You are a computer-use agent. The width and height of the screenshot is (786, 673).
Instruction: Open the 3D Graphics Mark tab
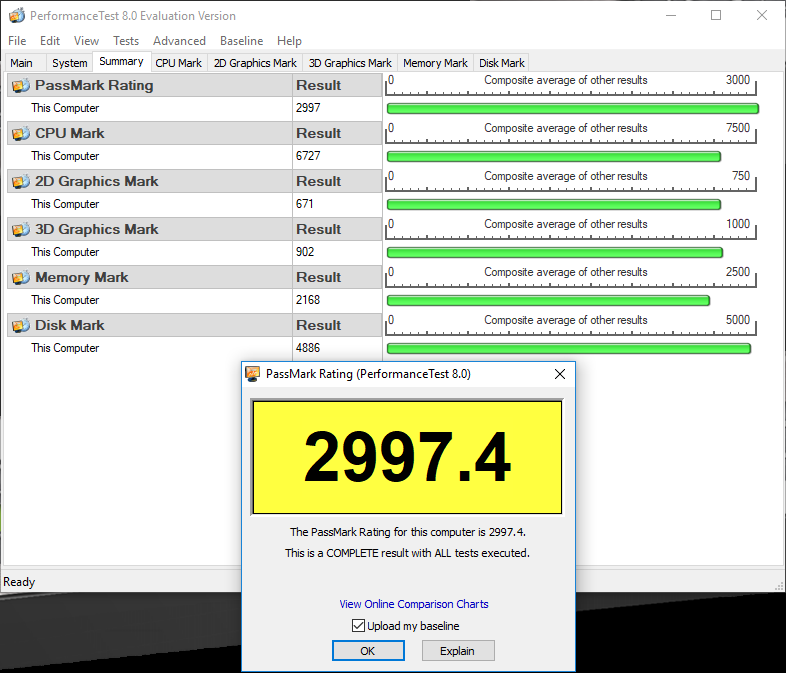coord(350,63)
